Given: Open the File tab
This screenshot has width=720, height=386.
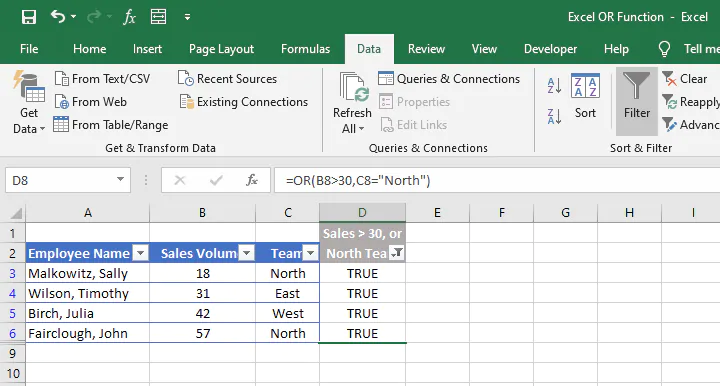Looking at the screenshot, I should 29,49.
